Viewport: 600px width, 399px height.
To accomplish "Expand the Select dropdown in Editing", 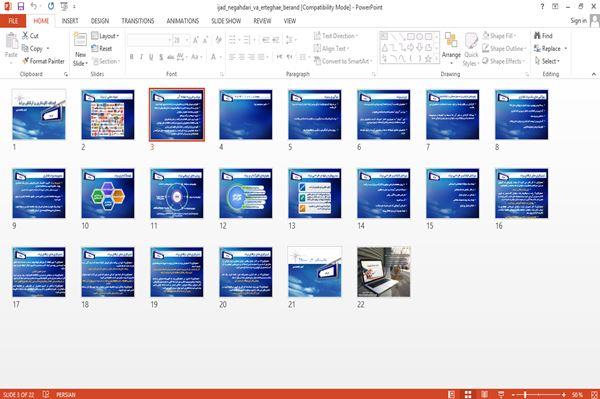I will pos(548,61).
